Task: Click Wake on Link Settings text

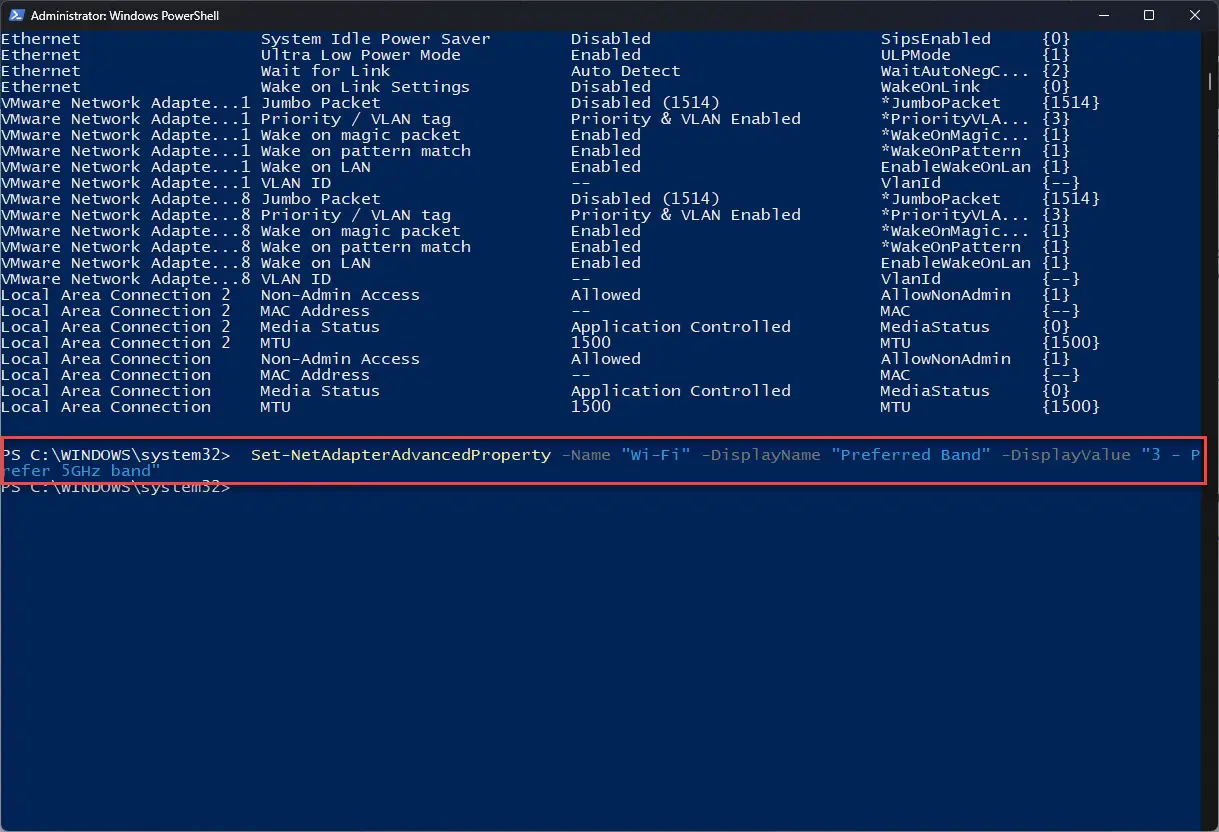Action: (x=365, y=87)
